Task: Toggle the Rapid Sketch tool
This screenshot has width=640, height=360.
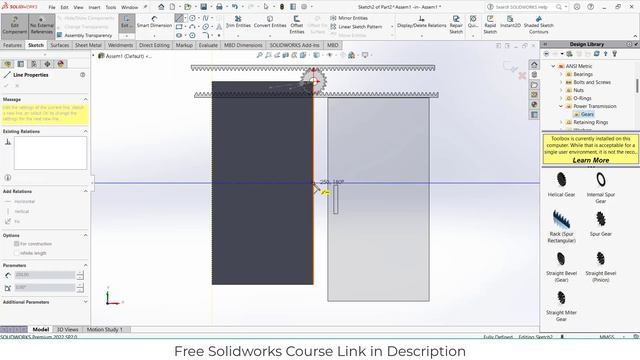Action: pos(490,25)
